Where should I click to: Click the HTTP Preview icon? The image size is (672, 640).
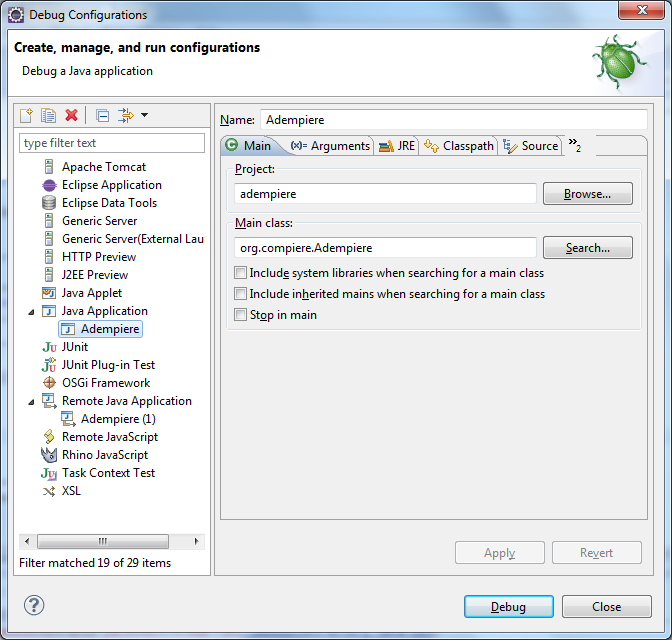pos(49,257)
